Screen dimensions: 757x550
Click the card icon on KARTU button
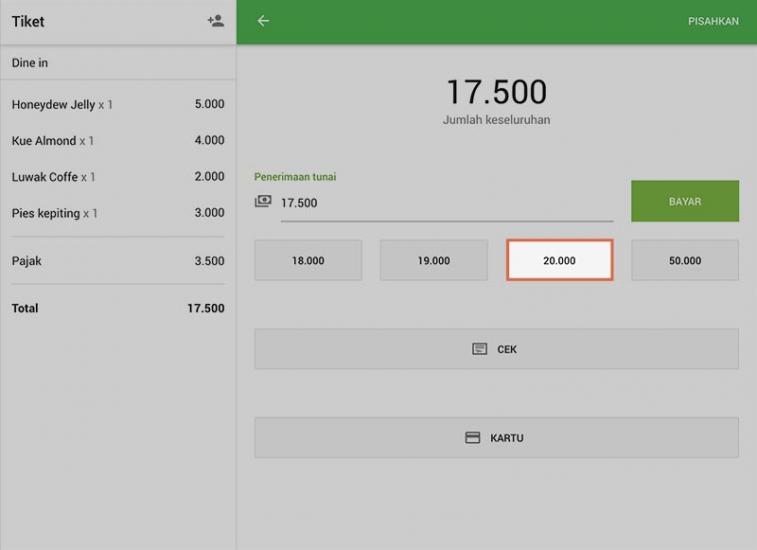click(473, 438)
